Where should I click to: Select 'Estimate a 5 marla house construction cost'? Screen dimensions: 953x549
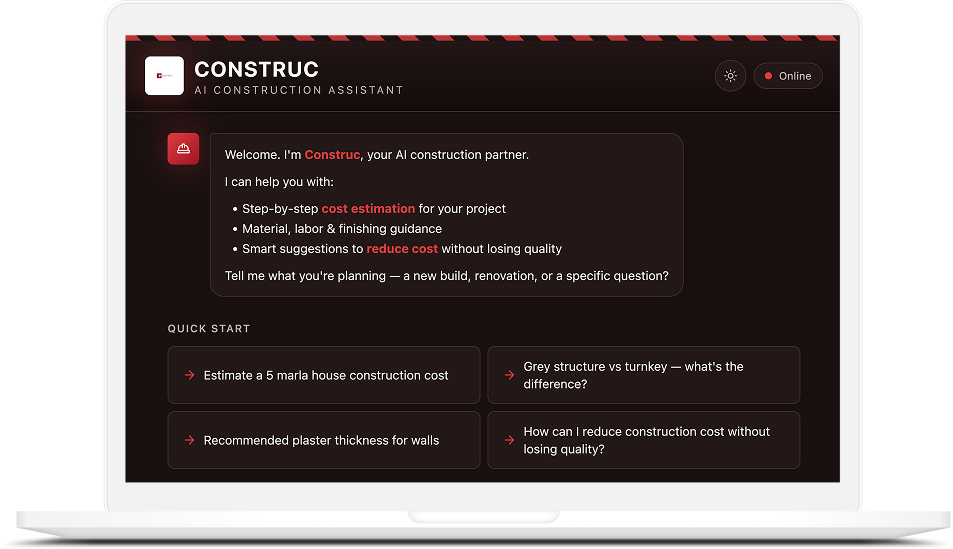(324, 375)
